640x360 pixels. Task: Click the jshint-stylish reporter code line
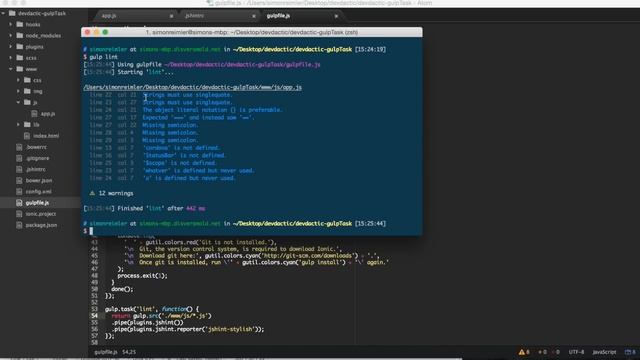(188, 329)
